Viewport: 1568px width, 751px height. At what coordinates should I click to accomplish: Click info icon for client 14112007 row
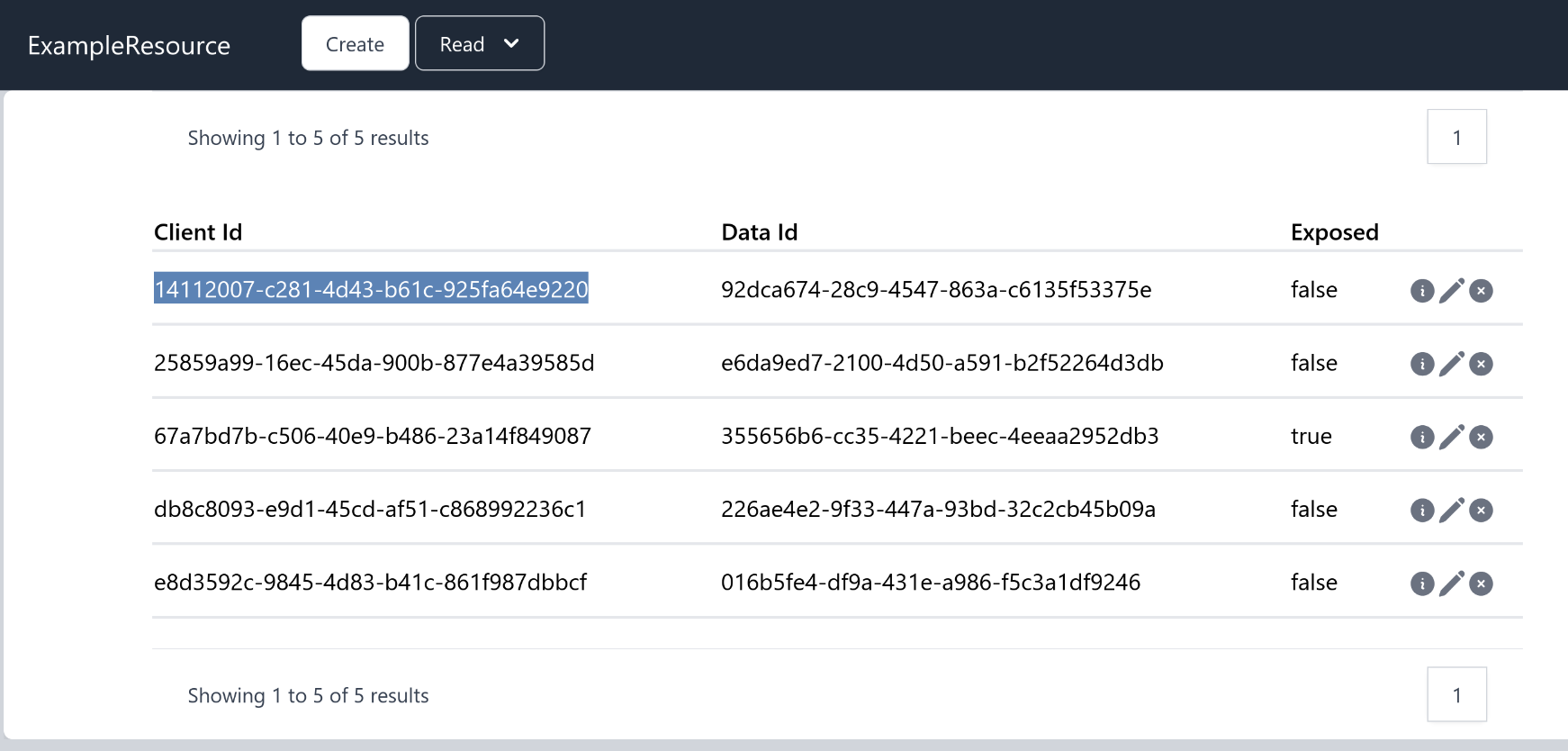click(1421, 291)
